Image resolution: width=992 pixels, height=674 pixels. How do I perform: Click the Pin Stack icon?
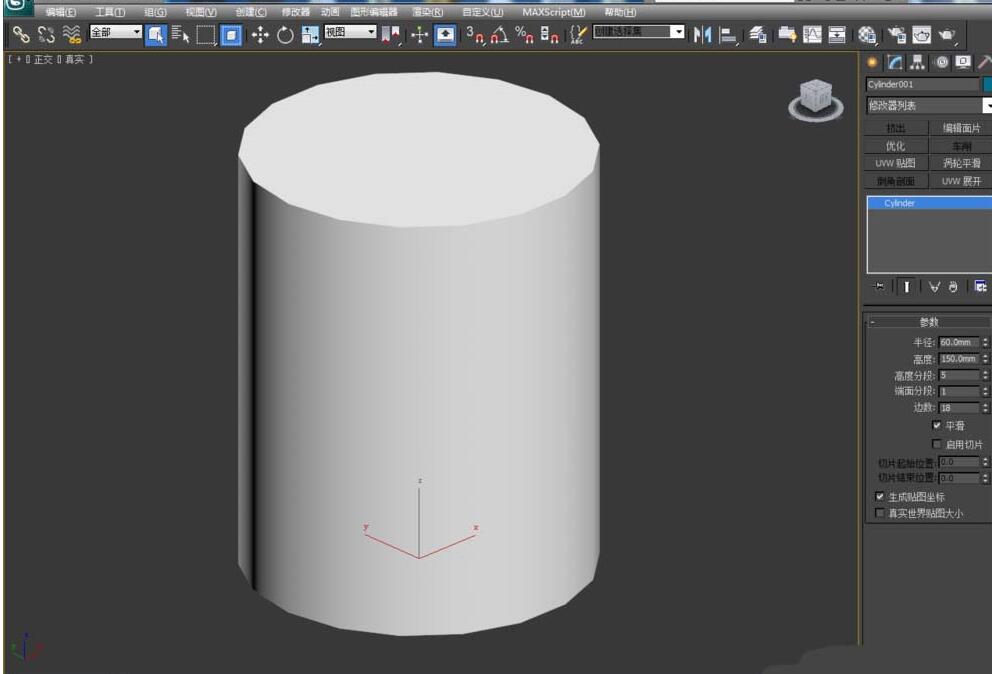pyautogui.click(x=879, y=287)
